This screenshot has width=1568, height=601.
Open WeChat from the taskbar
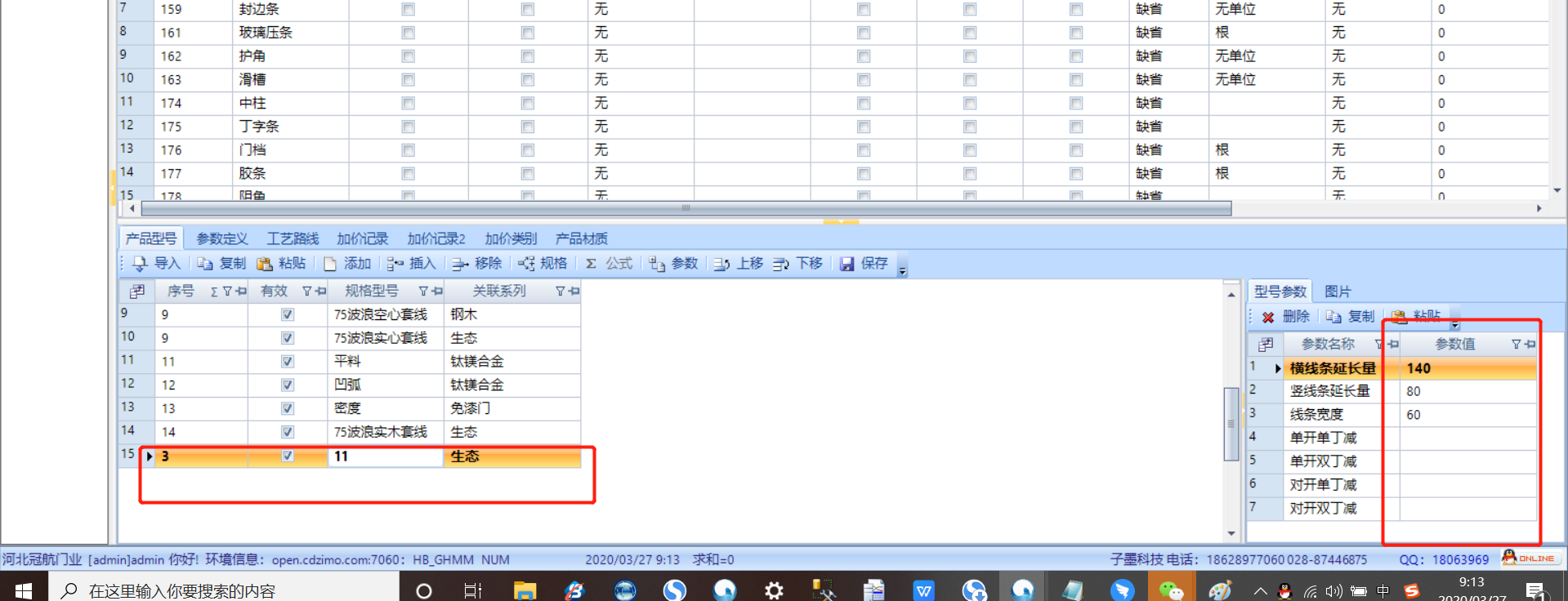1171,590
